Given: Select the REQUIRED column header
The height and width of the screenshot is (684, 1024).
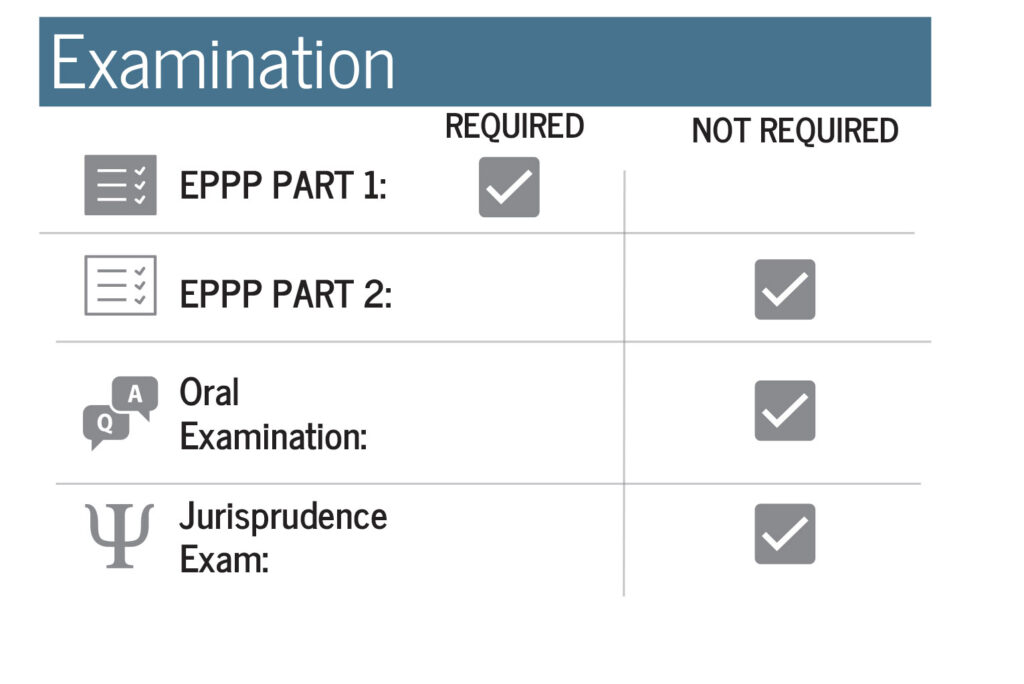Looking at the screenshot, I should click(515, 126).
